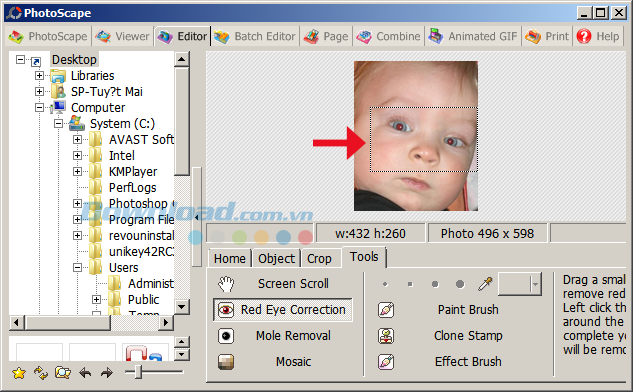Image resolution: width=633 pixels, height=392 pixels.
Task: Select the Paint Brush icon
Action: (386, 310)
